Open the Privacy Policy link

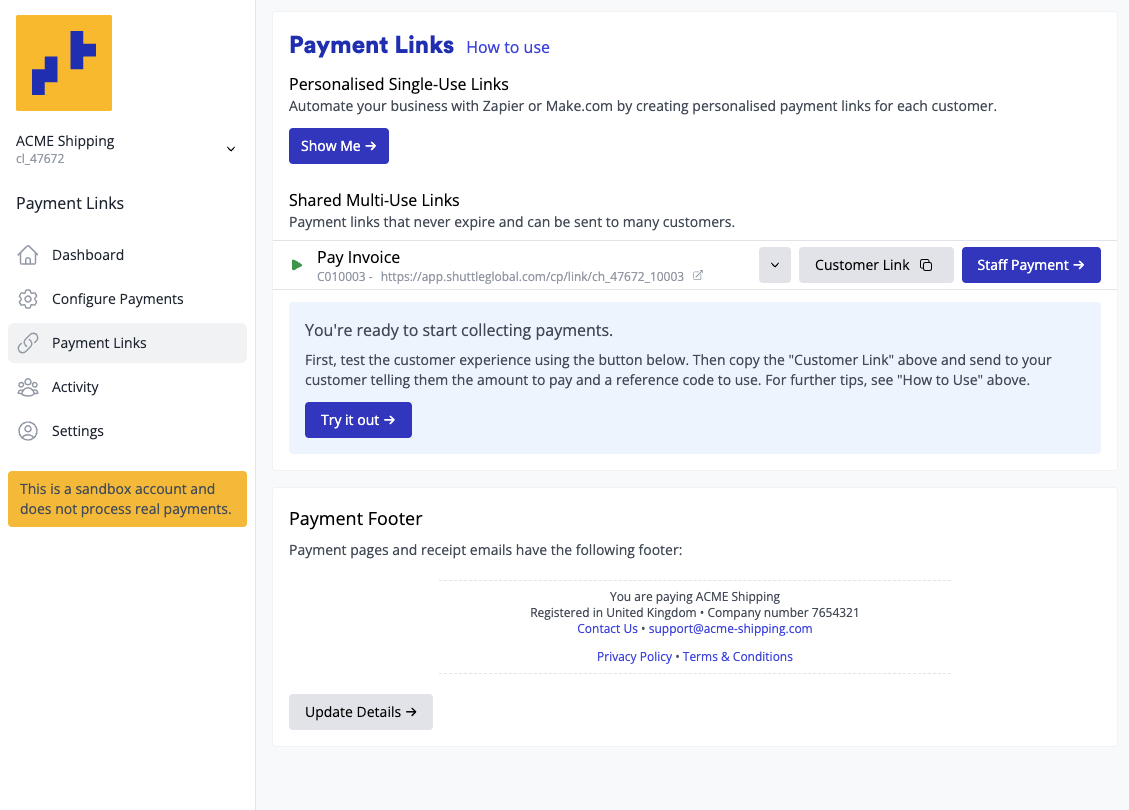(x=634, y=657)
